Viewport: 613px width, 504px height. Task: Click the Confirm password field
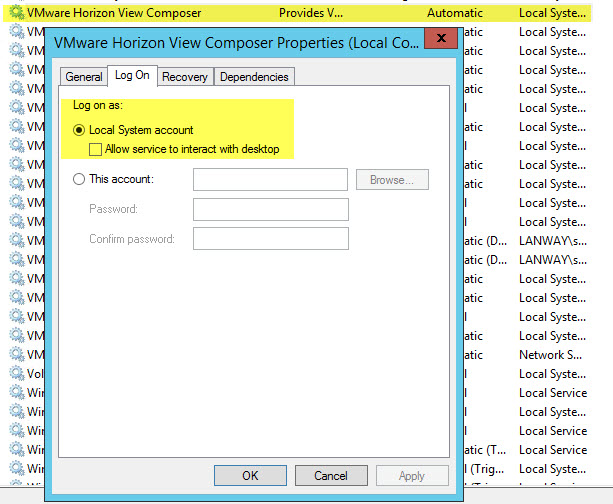click(270, 239)
